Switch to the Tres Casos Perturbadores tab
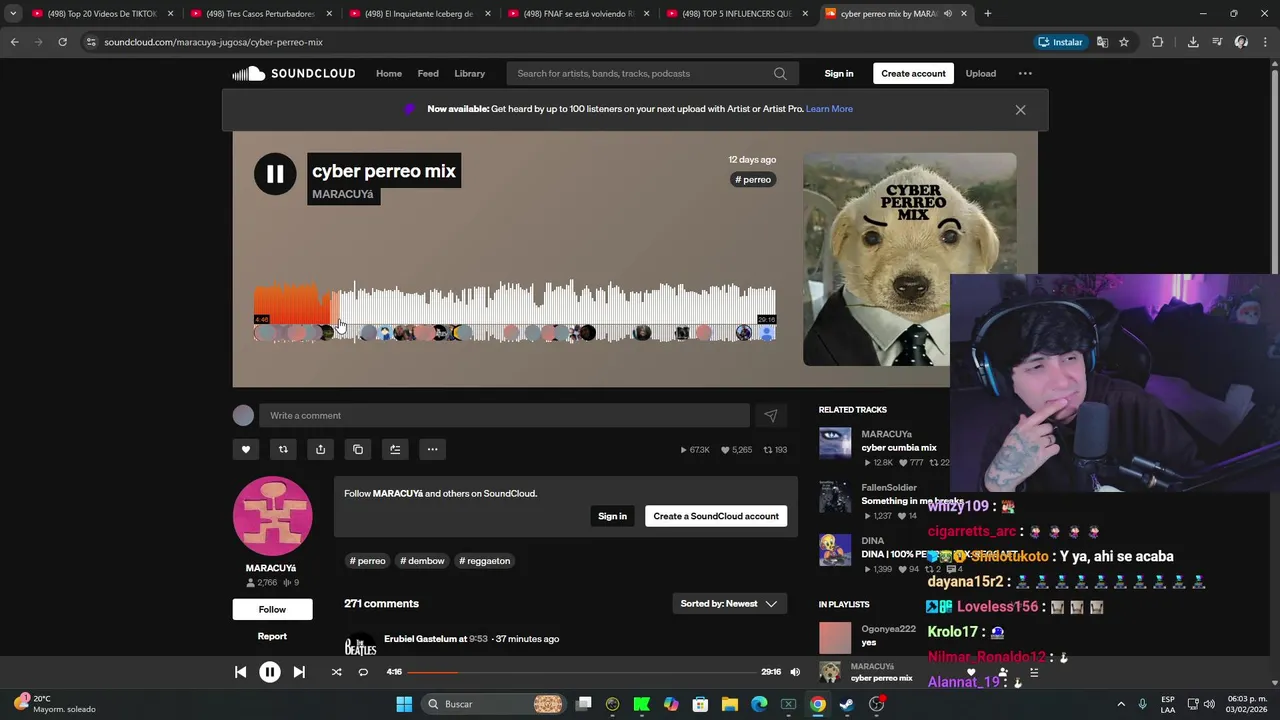 [260, 14]
